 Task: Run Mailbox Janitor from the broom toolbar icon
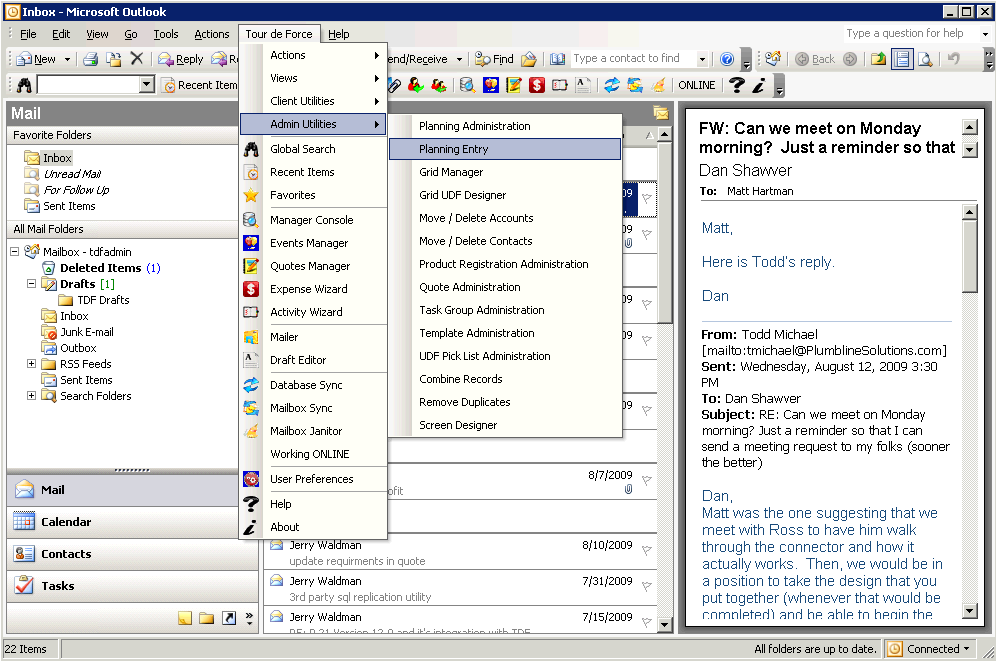point(658,84)
